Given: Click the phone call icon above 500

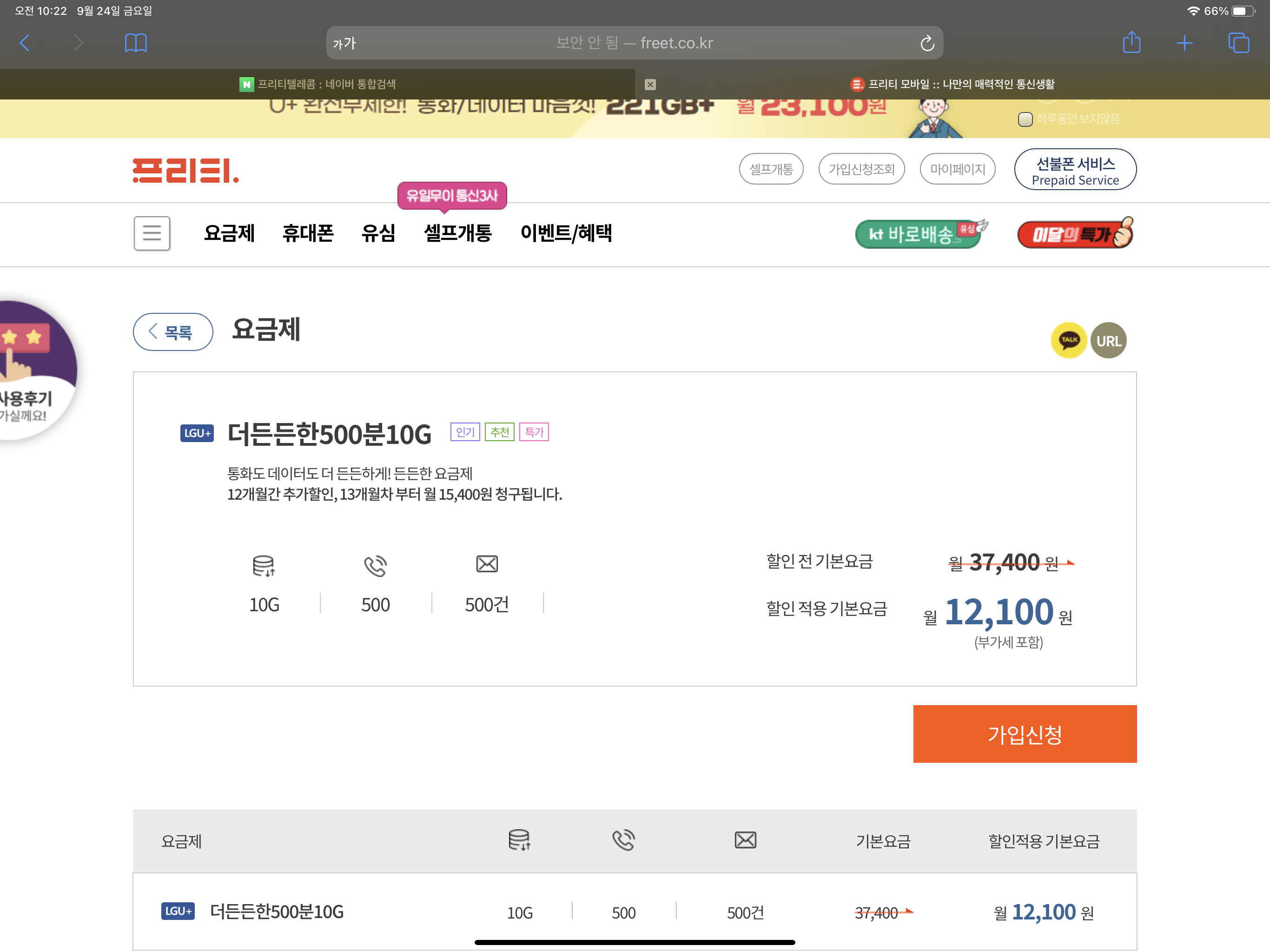Looking at the screenshot, I should click(376, 566).
